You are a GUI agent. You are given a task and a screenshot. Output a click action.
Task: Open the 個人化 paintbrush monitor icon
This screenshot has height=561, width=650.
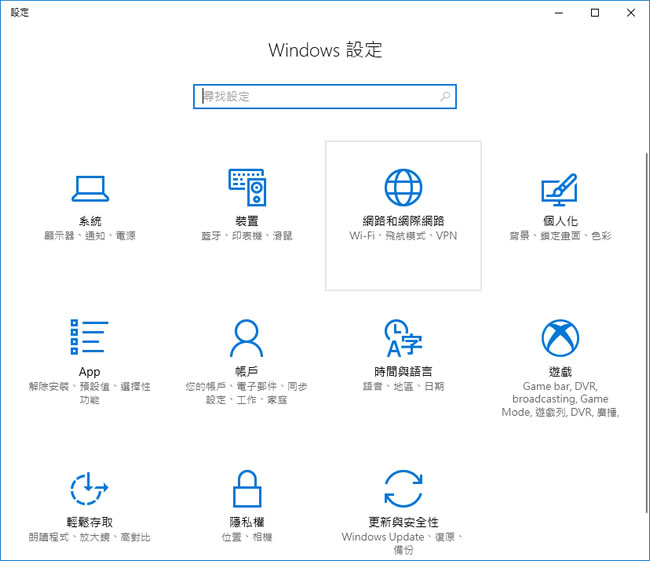pyautogui.click(x=560, y=189)
